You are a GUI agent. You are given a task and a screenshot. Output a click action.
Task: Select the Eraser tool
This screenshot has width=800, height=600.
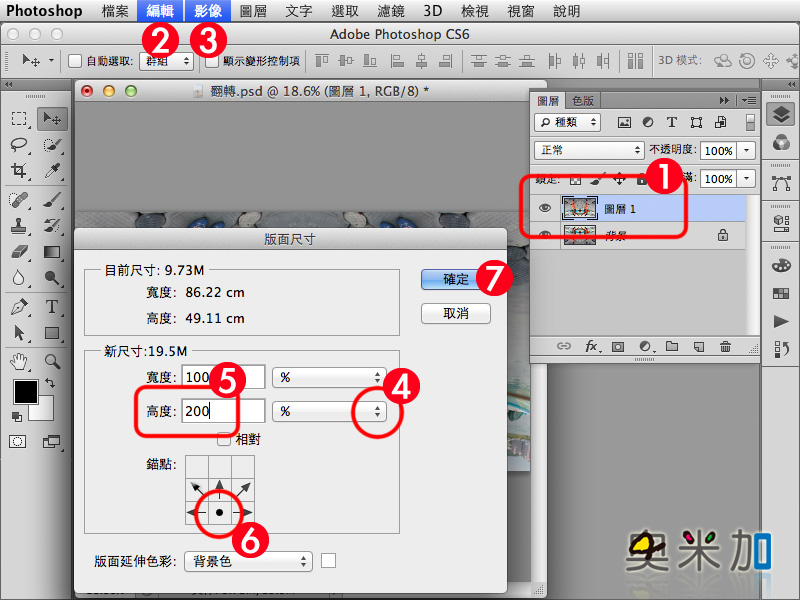click(x=19, y=252)
